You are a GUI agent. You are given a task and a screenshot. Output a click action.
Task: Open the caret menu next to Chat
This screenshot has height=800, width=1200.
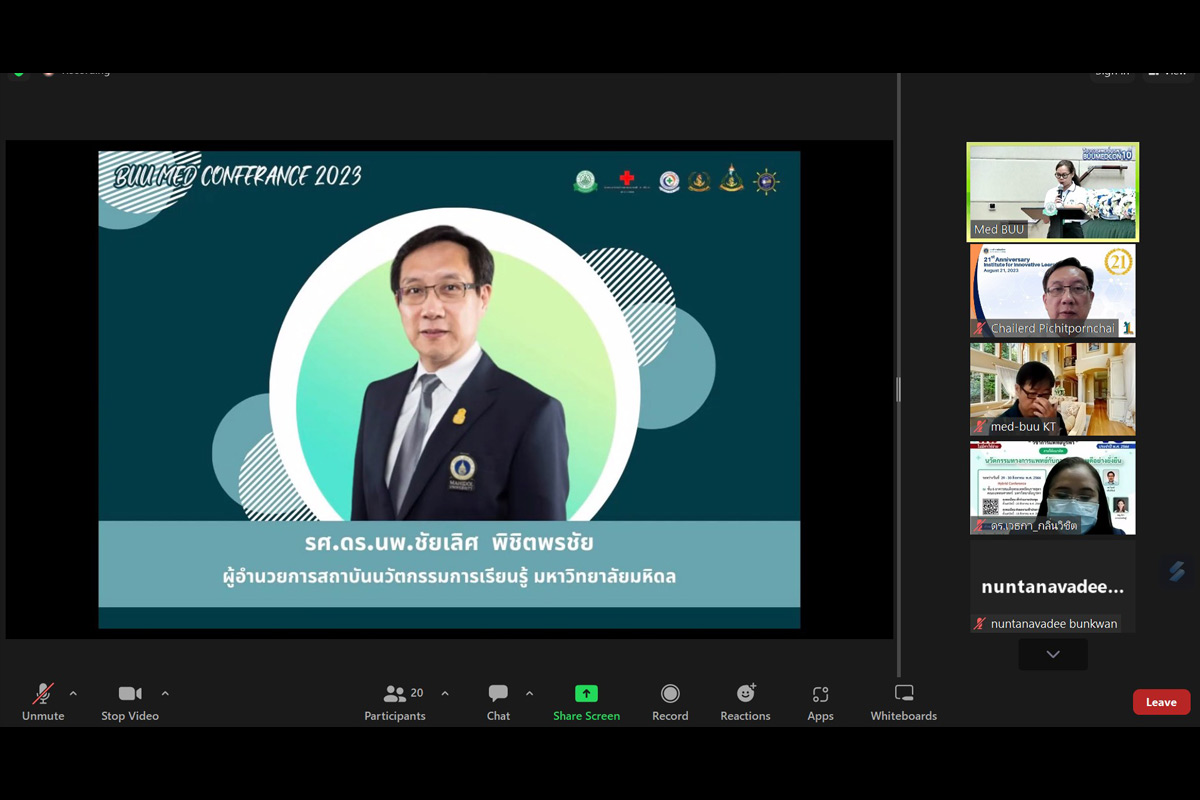(x=529, y=693)
